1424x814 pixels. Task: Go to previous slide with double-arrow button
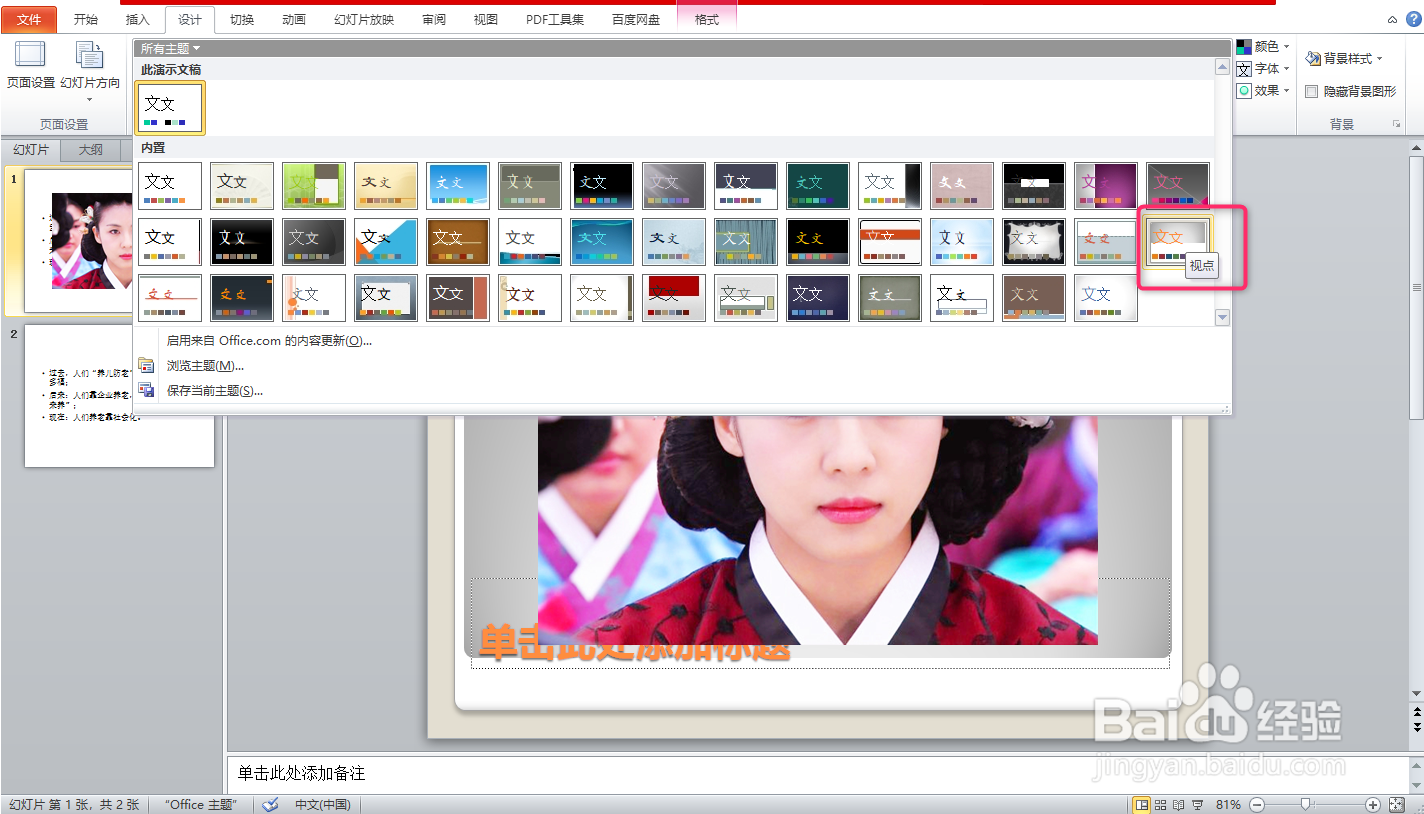1416,711
